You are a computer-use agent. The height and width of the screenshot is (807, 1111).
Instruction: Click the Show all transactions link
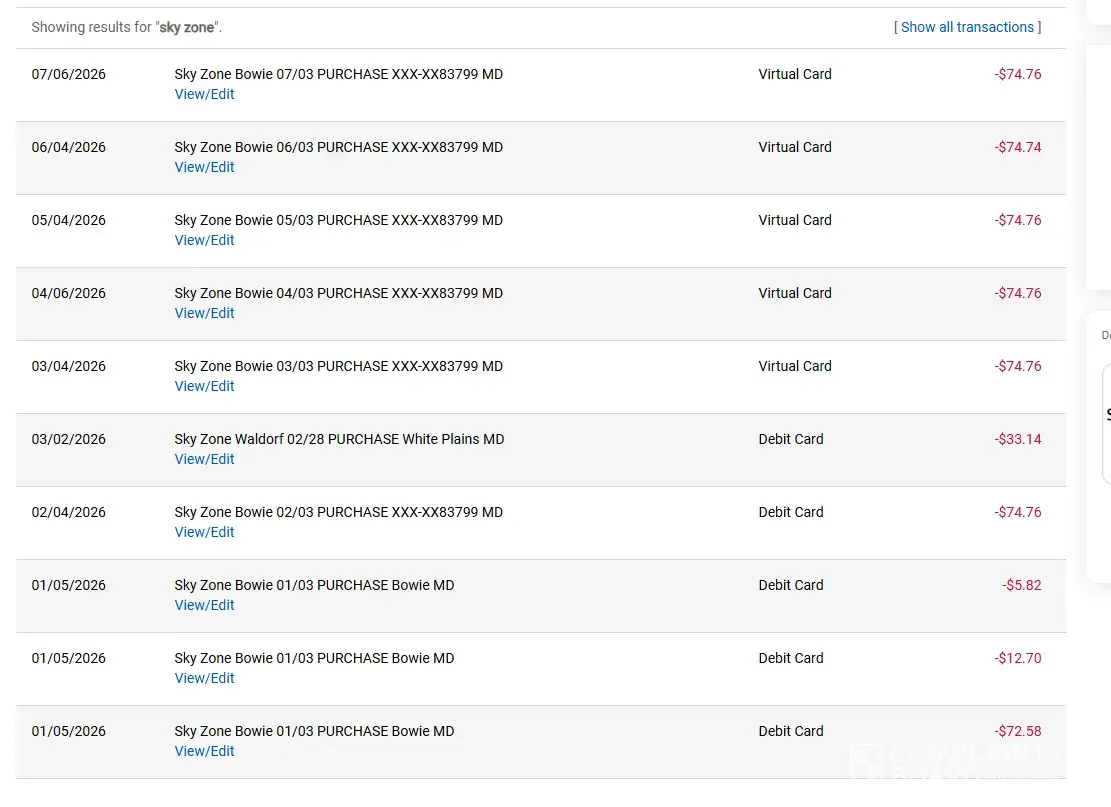click(967, 27)
